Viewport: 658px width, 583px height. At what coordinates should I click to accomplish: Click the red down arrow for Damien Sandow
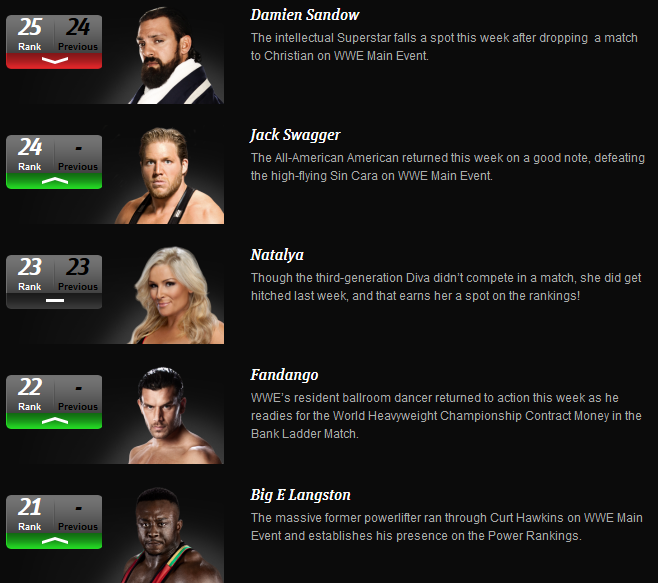pyautogui.click(x=55, y=60)
